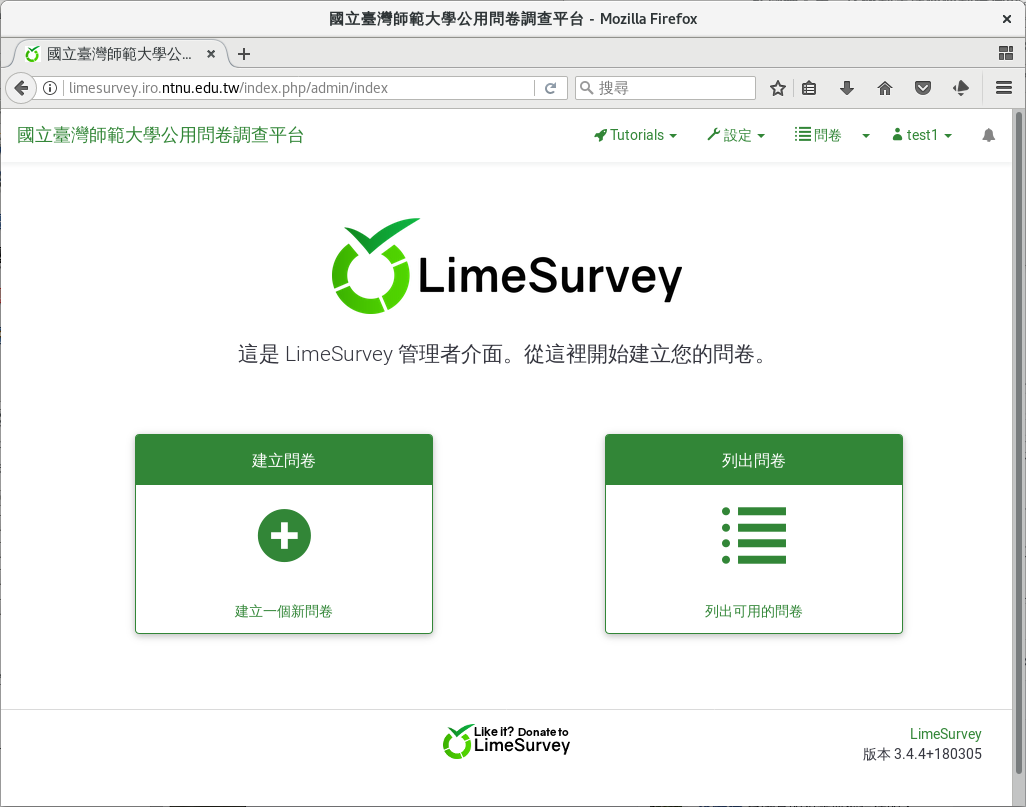Click the green plus circle to create survey
The width and height of the screenshot is (1026, 807).
(284, 535)
